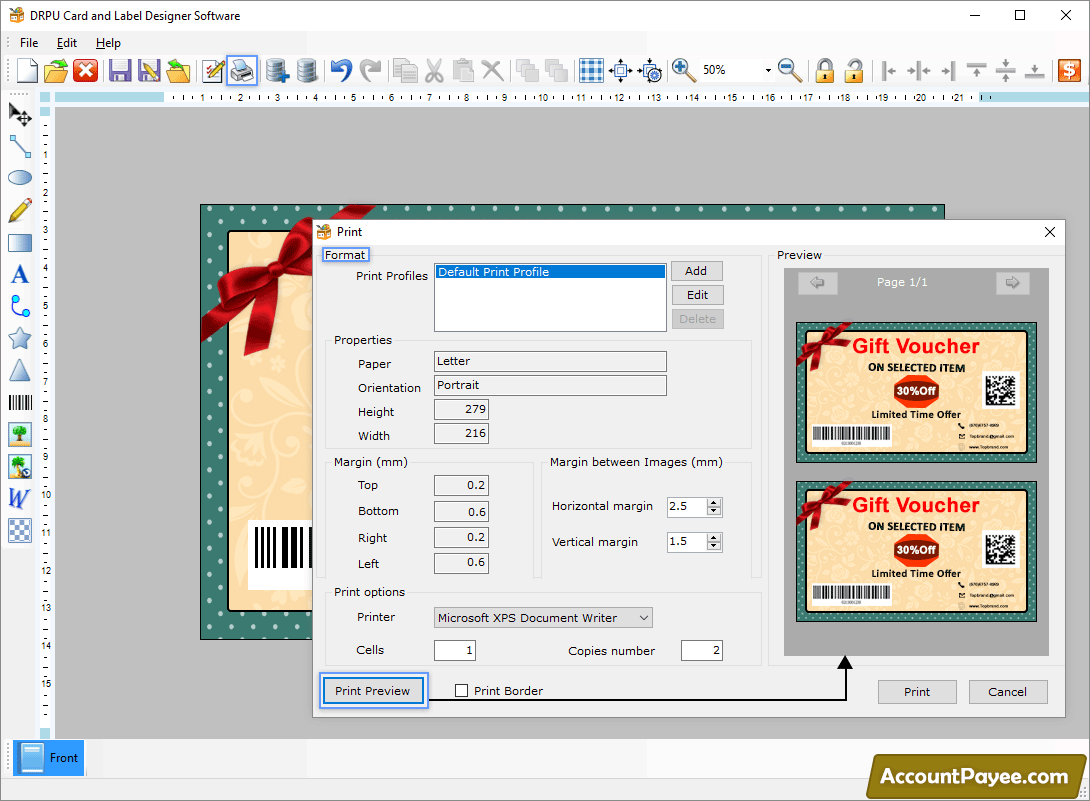The width and height of the screenshot is (1090, 801).
Task: Go to previous preview page arrow
Action: 818,282
